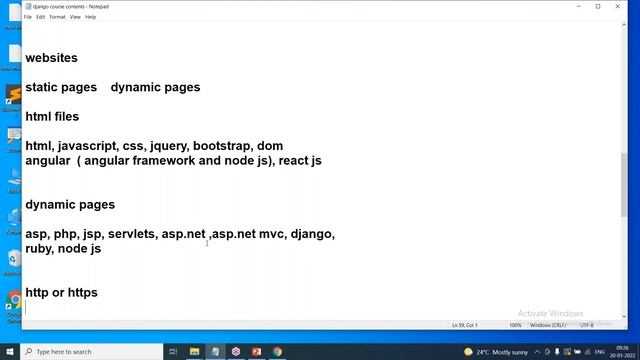Click the "Ln 59, Col 1" status entry
This screenshot has height=360, width=640.
coord(464,325)
